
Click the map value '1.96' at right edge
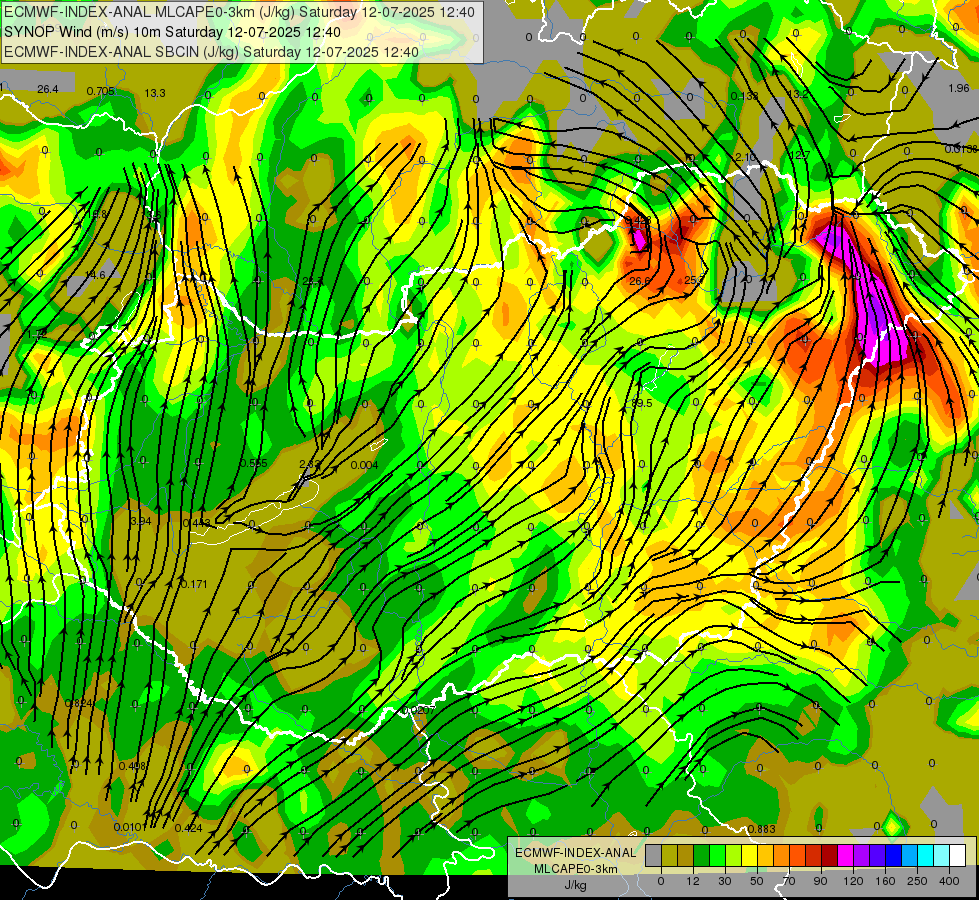(959, 88)
